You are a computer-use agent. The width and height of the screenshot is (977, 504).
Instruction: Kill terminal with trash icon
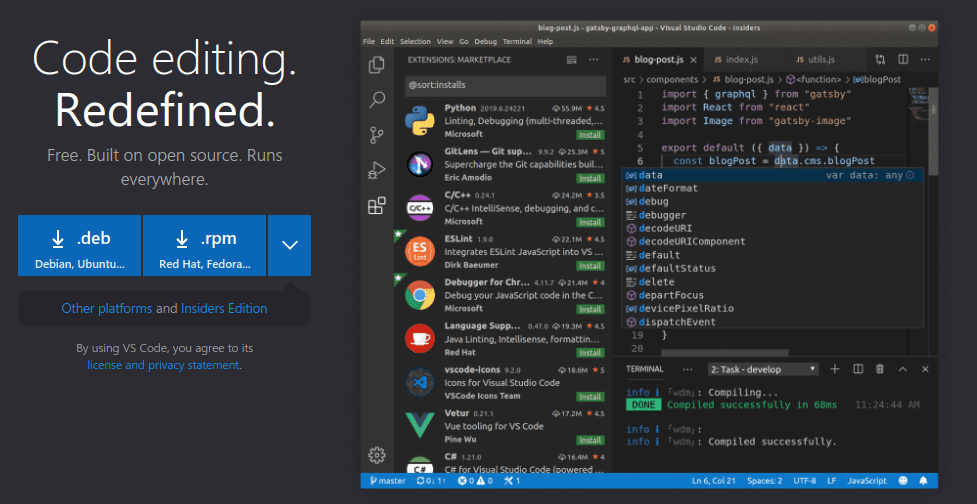pos(880,369)
